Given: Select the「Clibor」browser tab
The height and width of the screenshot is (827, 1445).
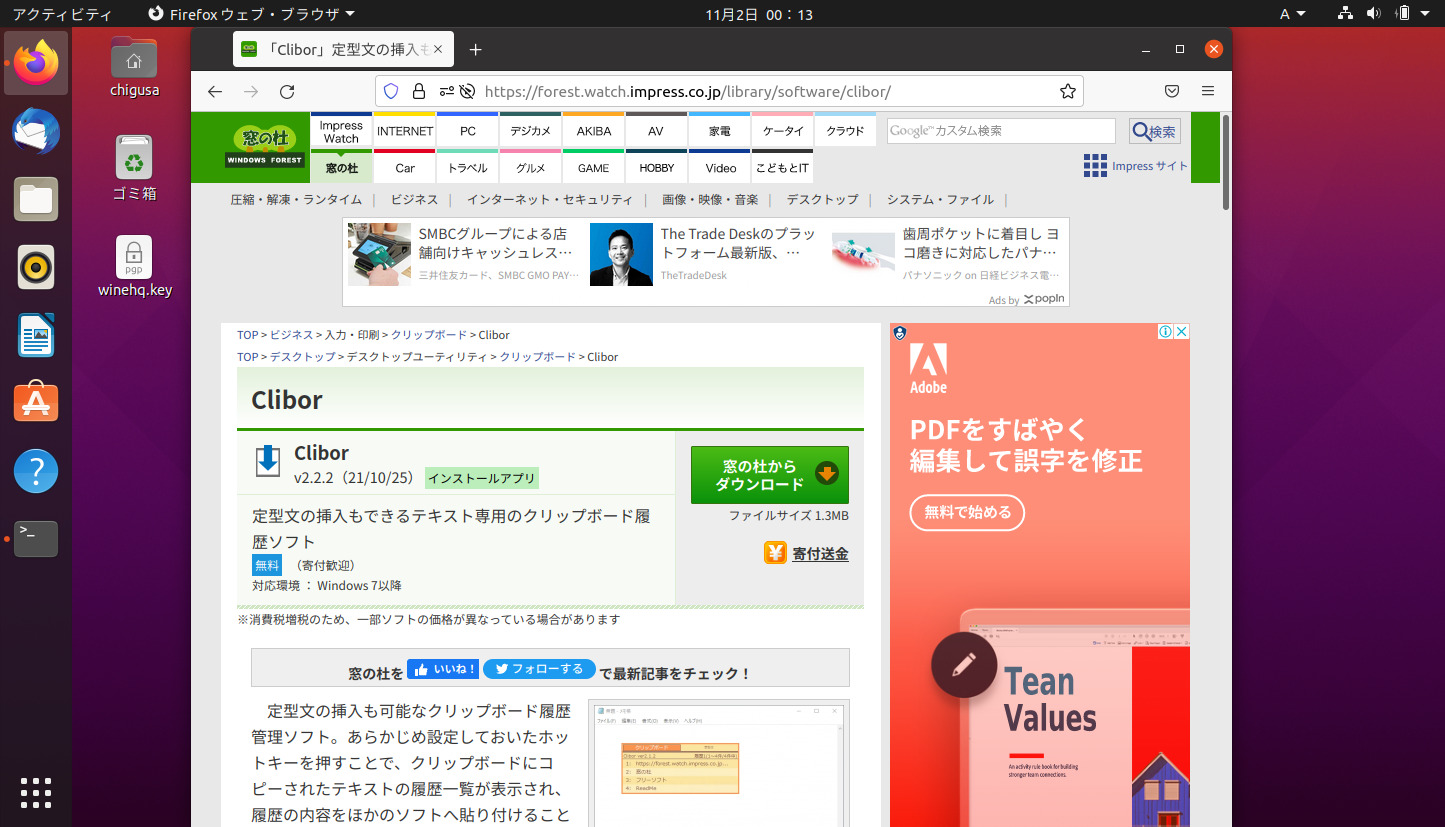Looking at the screenshot, I should pyautogui.click(x=344, y=50).
